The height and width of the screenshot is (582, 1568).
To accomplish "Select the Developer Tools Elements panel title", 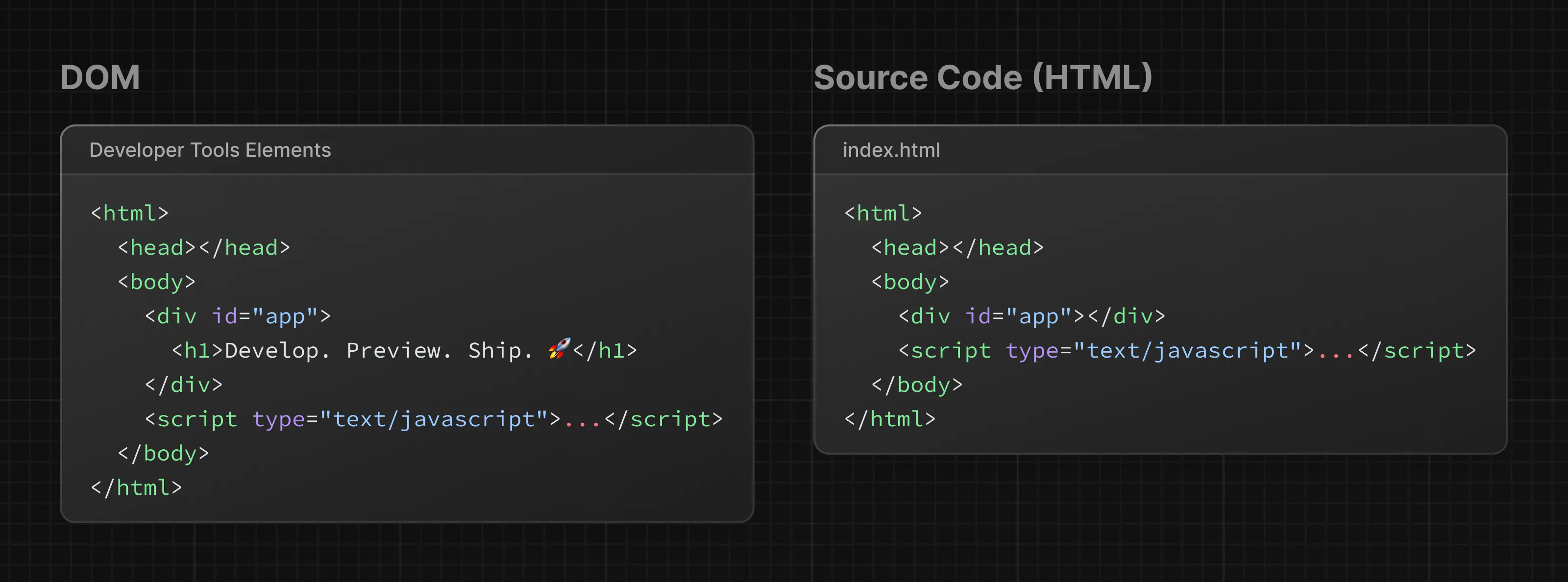I will click(x=210, y=150).
